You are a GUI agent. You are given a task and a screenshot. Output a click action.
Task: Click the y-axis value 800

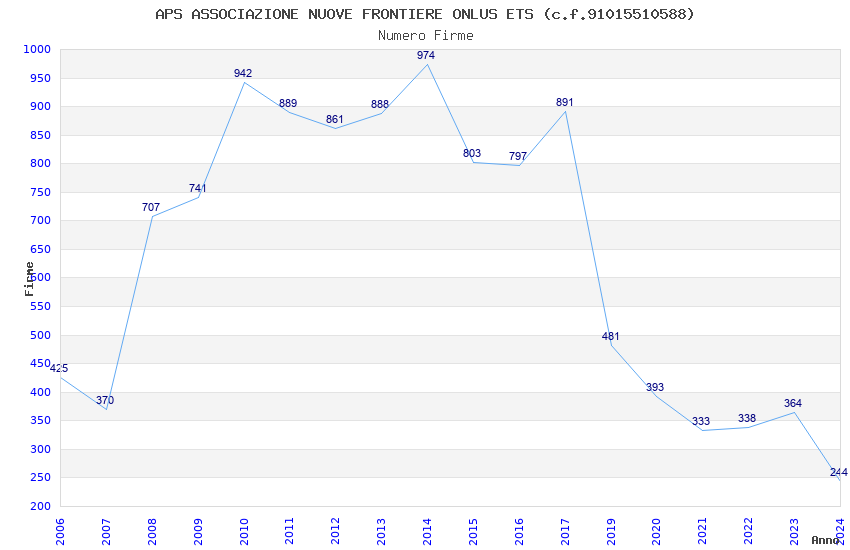(x=40, y=164)
